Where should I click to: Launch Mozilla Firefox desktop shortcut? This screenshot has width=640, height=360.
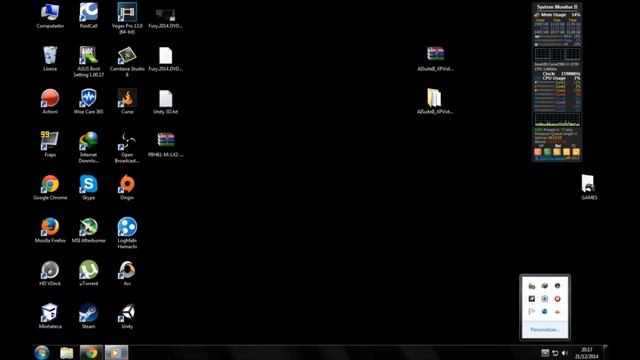coord(50,230)
